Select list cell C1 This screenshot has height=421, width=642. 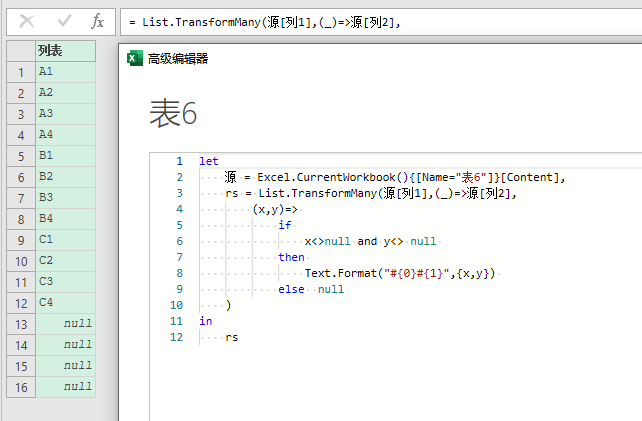pyautogui.click(x=66, y=240)
